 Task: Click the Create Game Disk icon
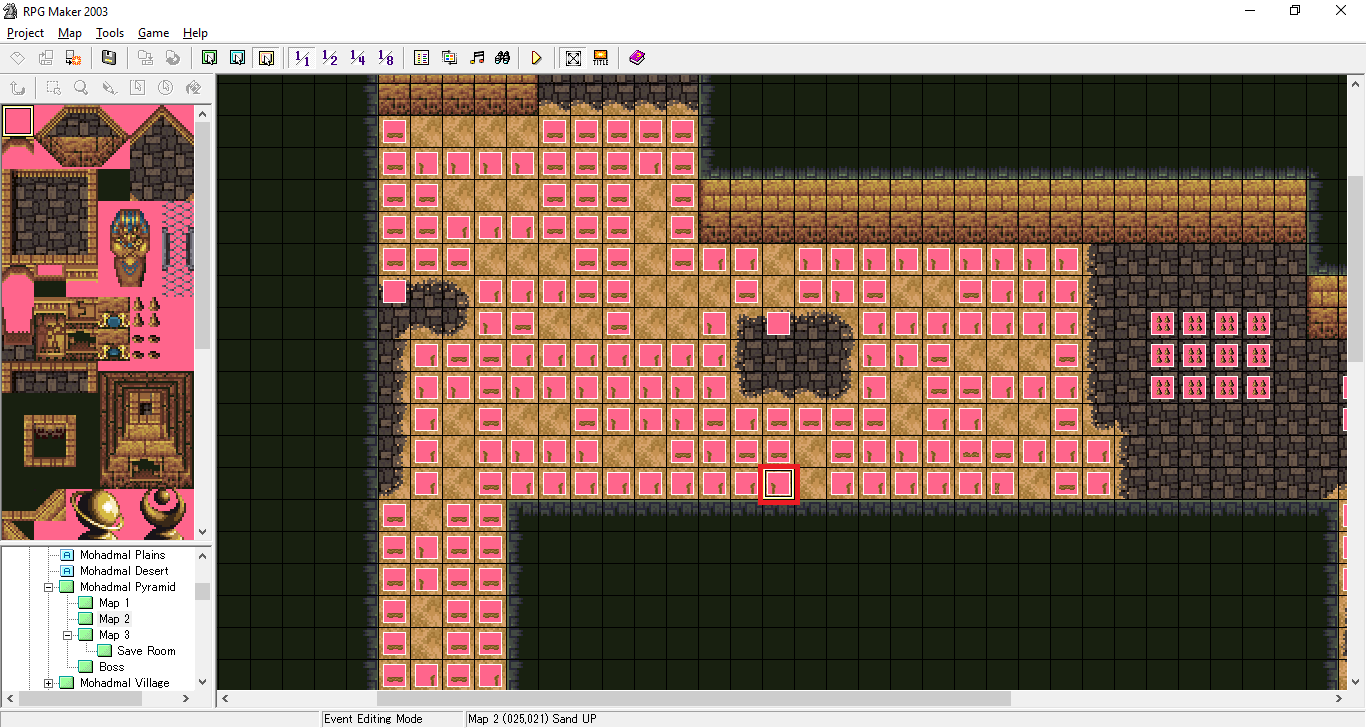(146, 58)
